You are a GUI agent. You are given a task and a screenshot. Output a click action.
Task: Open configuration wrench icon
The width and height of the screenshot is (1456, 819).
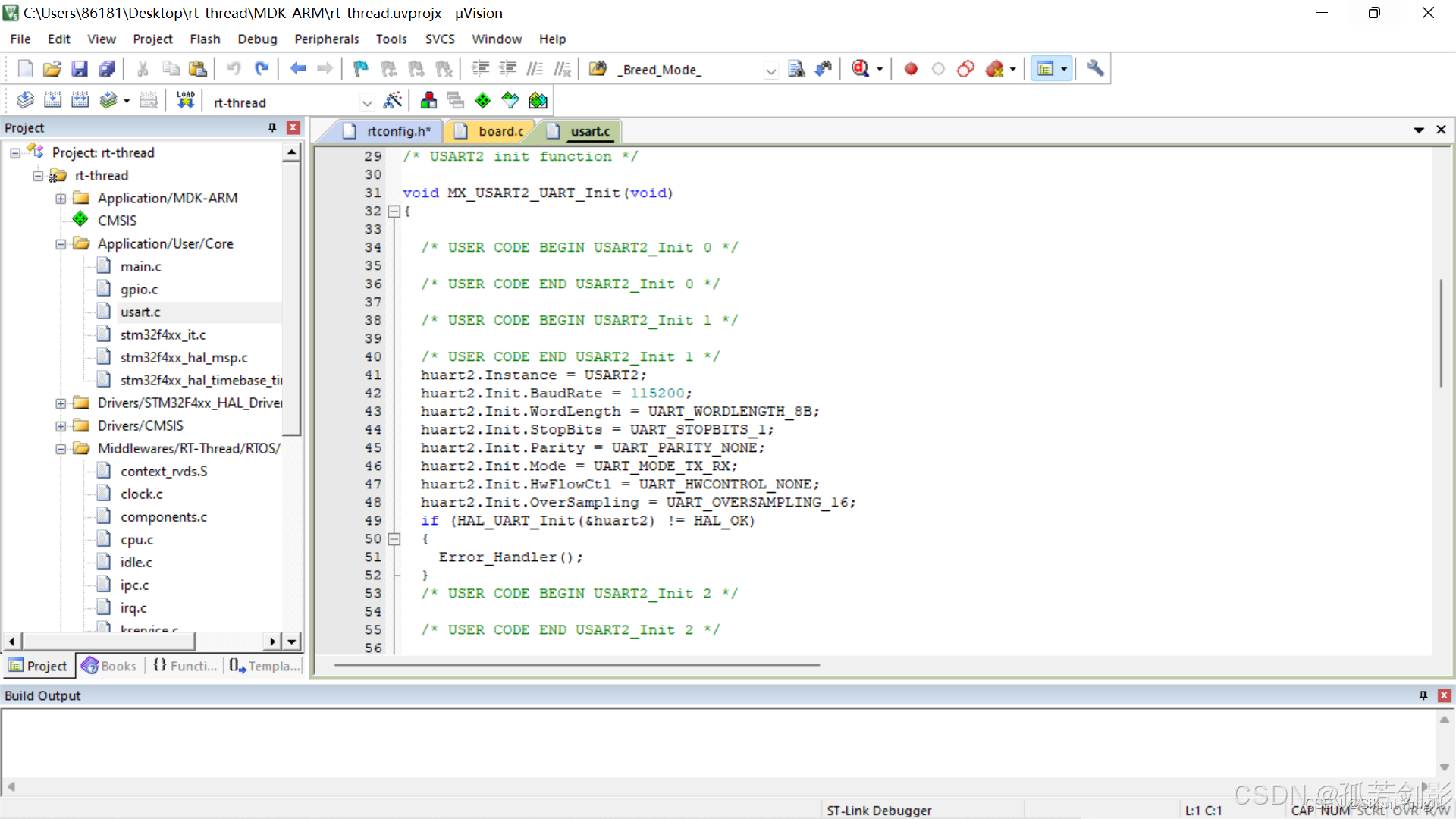[1095, 69]
